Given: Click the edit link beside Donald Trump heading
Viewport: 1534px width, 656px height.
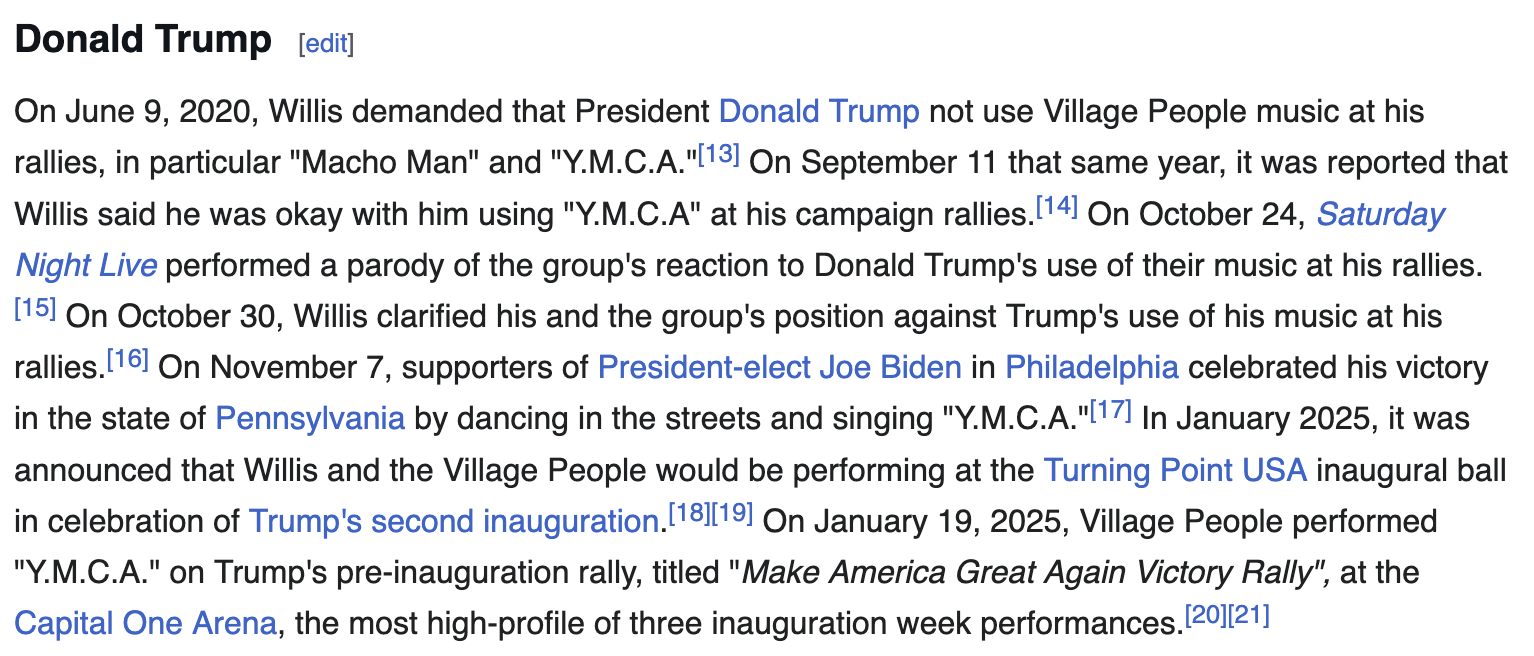Looking at the screenshot, I should pos(326,43).
